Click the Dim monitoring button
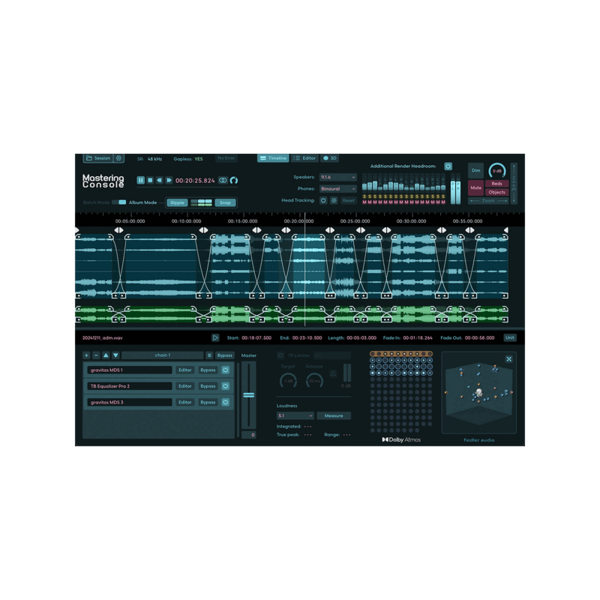This screenshot has width=600, height=600. (476, 171)
